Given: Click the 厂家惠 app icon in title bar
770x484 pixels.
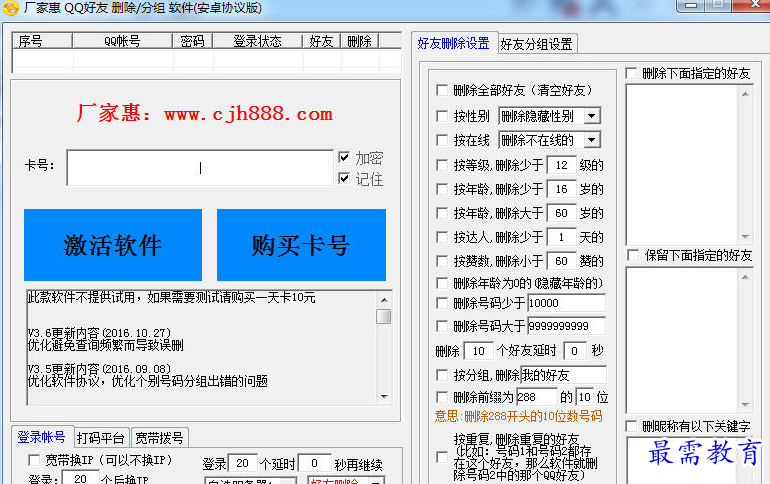Looking at the screenshot, I should [x=10, y=8].
